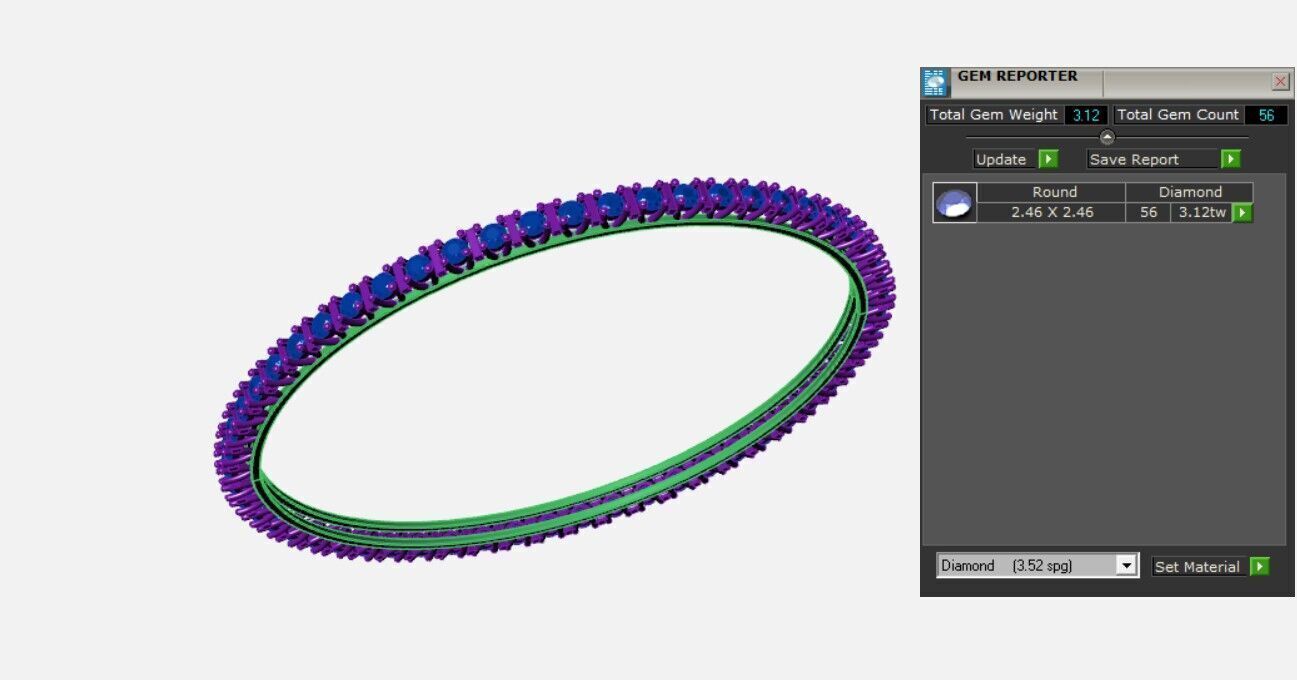Click the Total Gem Weight label
Image resolution: width=1297 pixels, height=680 pixels.
(993, 115)
